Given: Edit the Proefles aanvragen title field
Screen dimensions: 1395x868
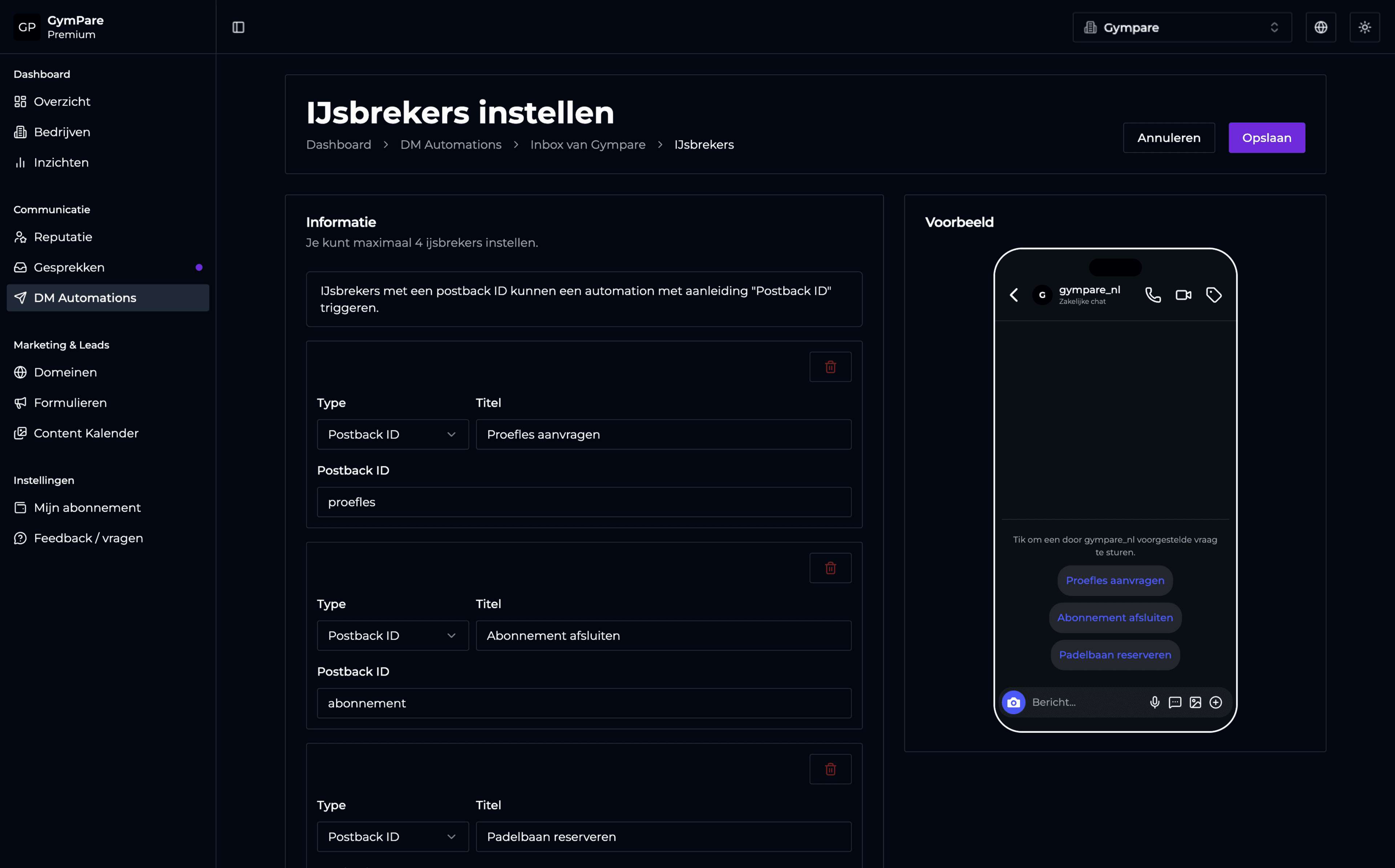Looking at the screenshot, I should (663, 435).
